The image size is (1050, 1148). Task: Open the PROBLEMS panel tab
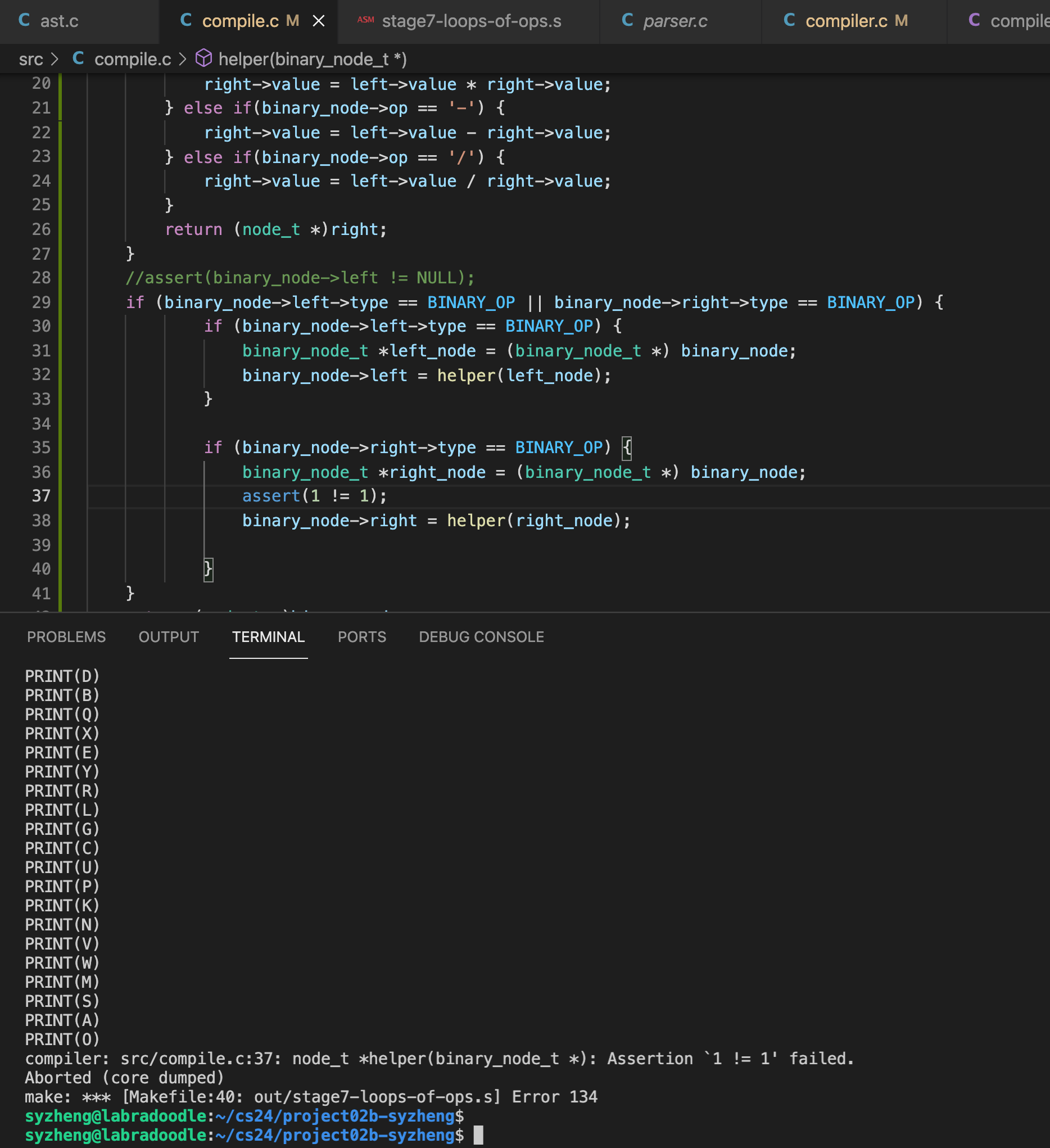tap(66, 636)
